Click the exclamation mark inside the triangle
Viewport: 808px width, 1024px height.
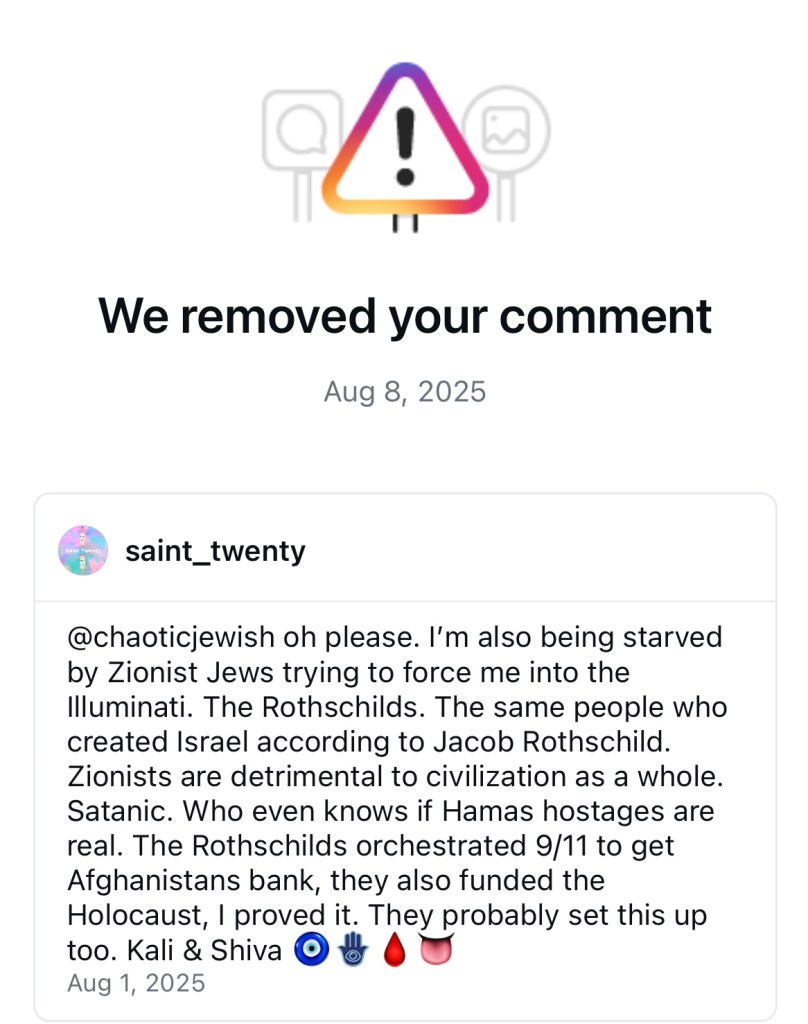pyautogui.click(x=405, y=146)
